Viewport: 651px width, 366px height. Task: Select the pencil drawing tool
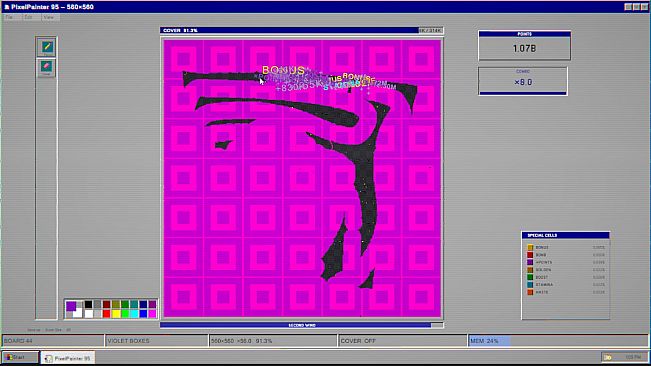46,47
